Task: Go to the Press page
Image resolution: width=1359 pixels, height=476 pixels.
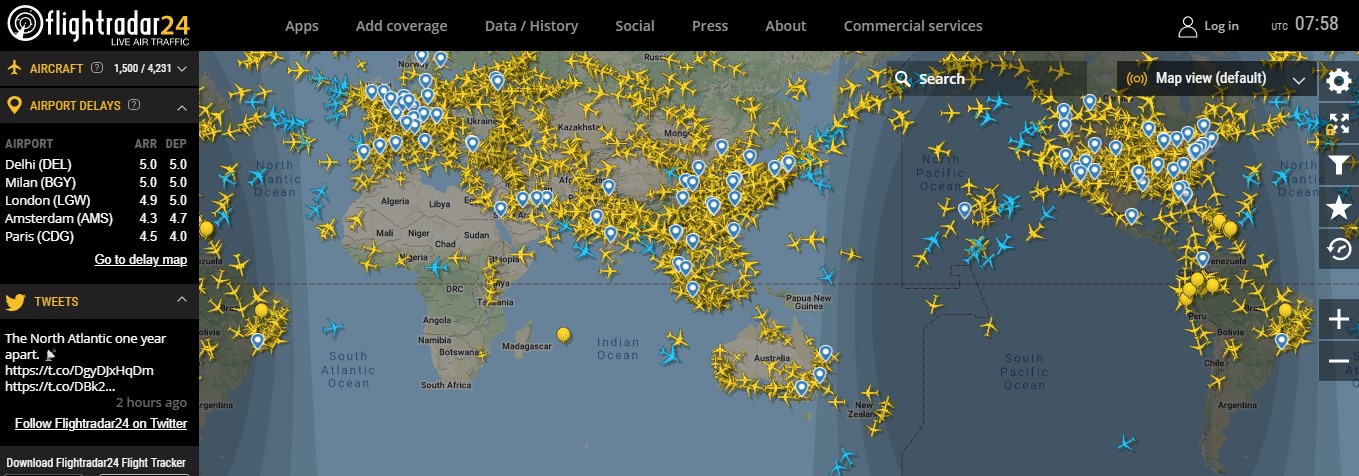Action: pos(710,26)
